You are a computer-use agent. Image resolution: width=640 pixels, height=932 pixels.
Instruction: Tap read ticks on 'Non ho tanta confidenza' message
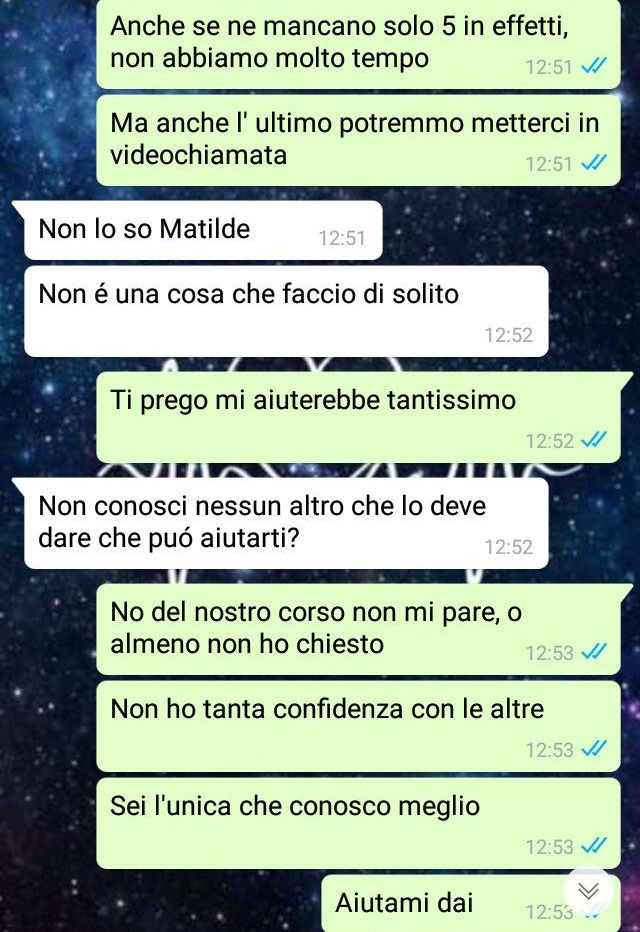pyautogui.click(x=594, y=748)
